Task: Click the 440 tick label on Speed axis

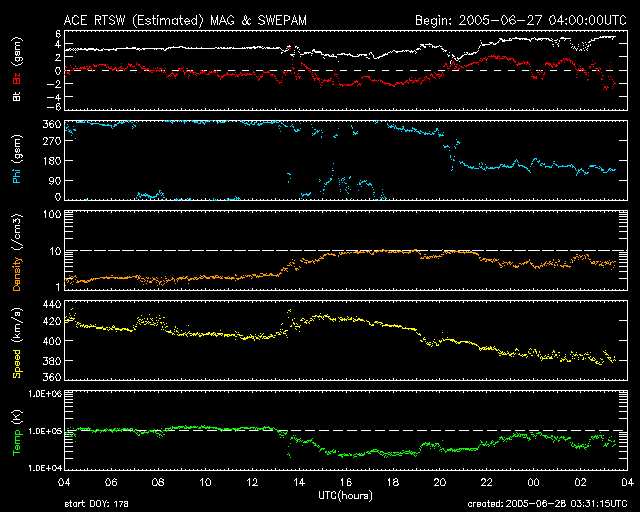Action: (52, 304)
